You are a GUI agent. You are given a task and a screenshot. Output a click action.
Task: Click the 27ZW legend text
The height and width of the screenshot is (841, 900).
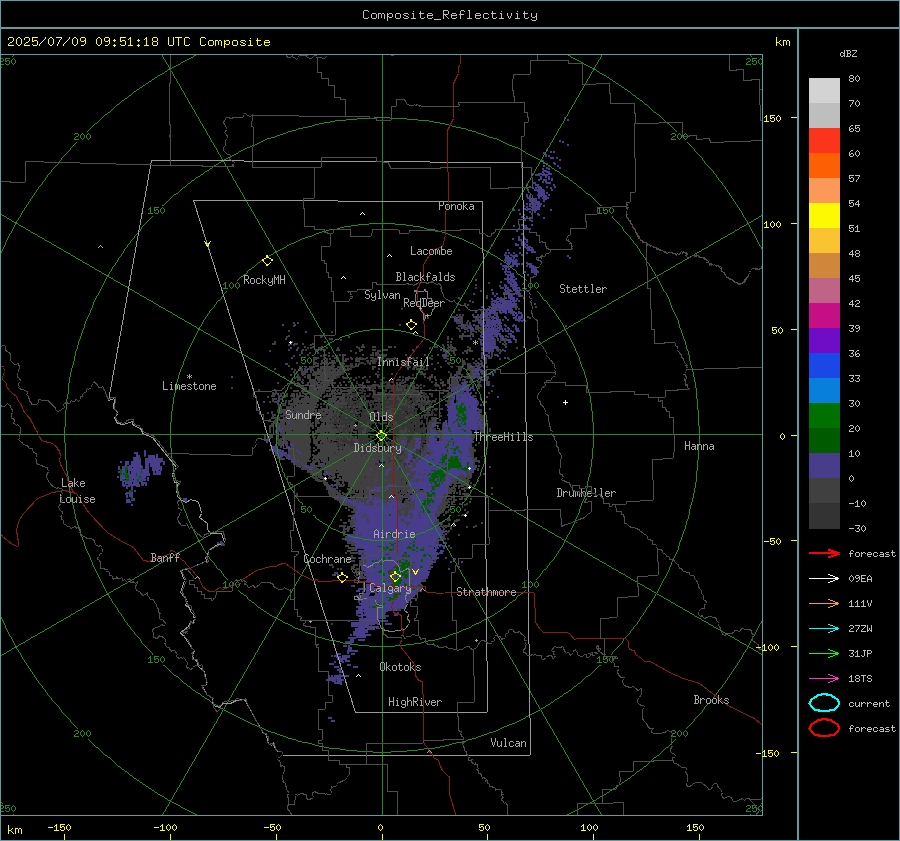pos(860,629)
